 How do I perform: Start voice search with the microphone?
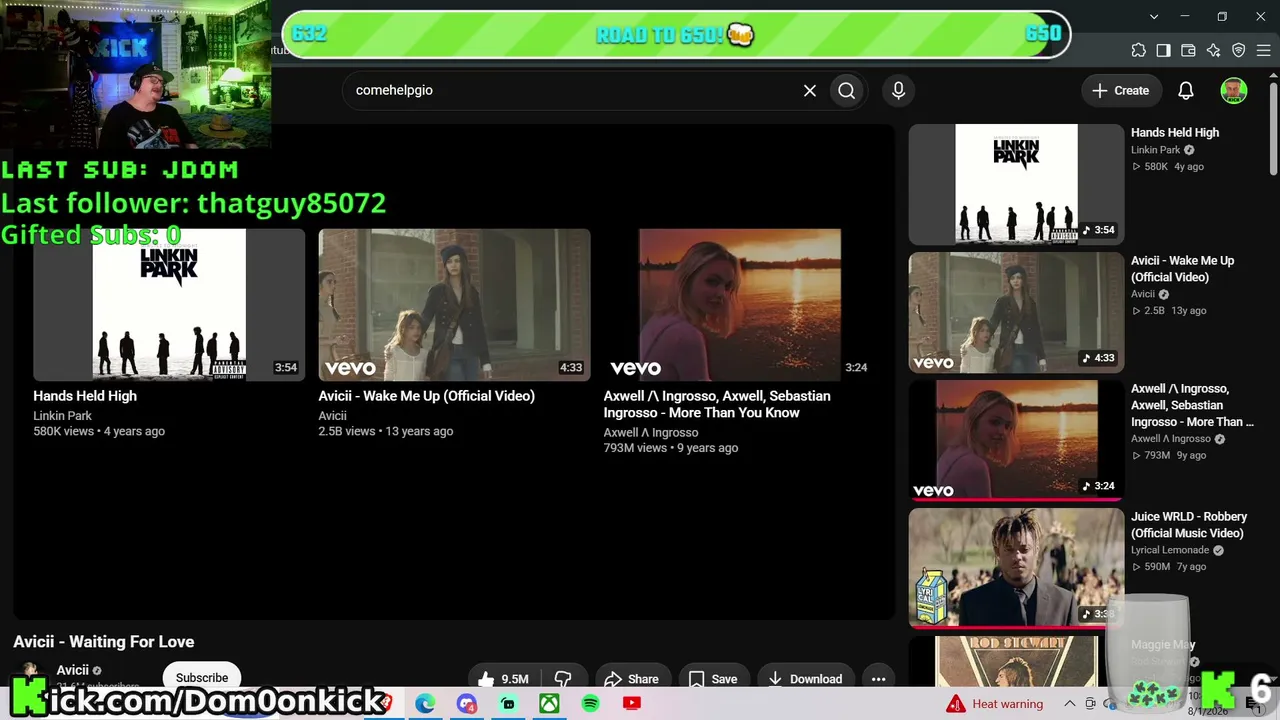(898, 91)
